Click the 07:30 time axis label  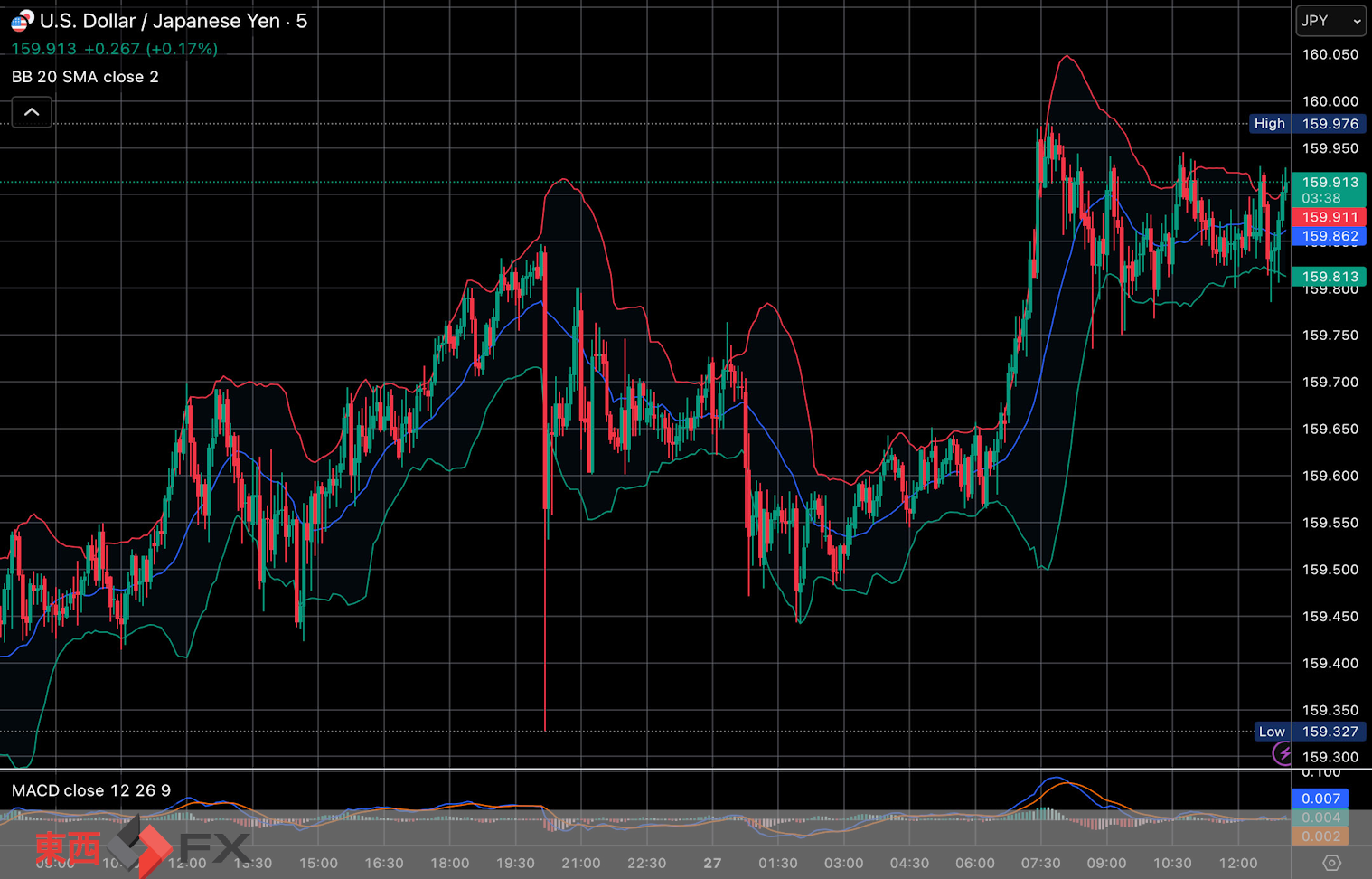point(1040,863)
